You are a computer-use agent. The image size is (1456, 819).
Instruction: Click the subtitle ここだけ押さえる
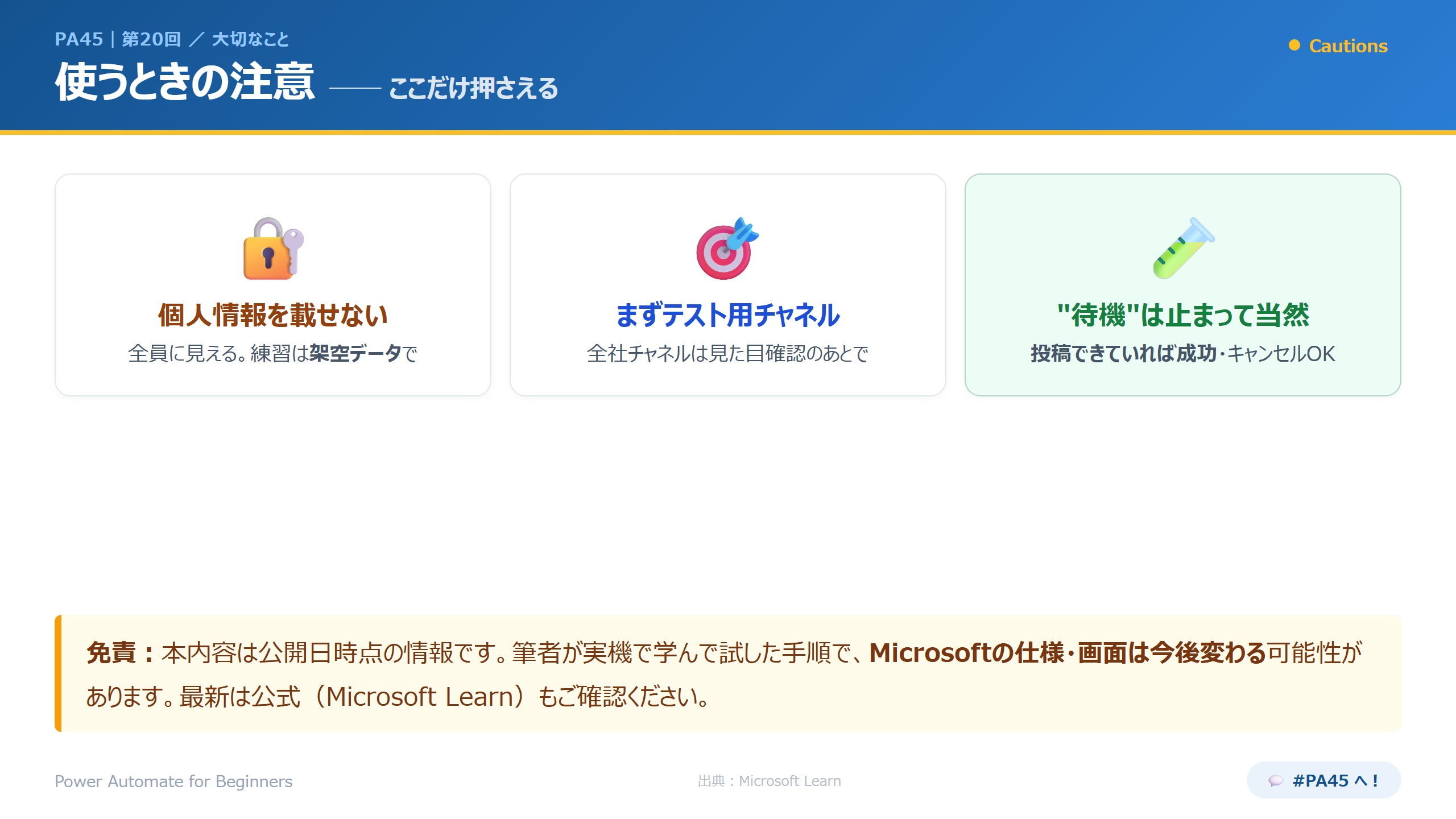click(x=473, y=89)
